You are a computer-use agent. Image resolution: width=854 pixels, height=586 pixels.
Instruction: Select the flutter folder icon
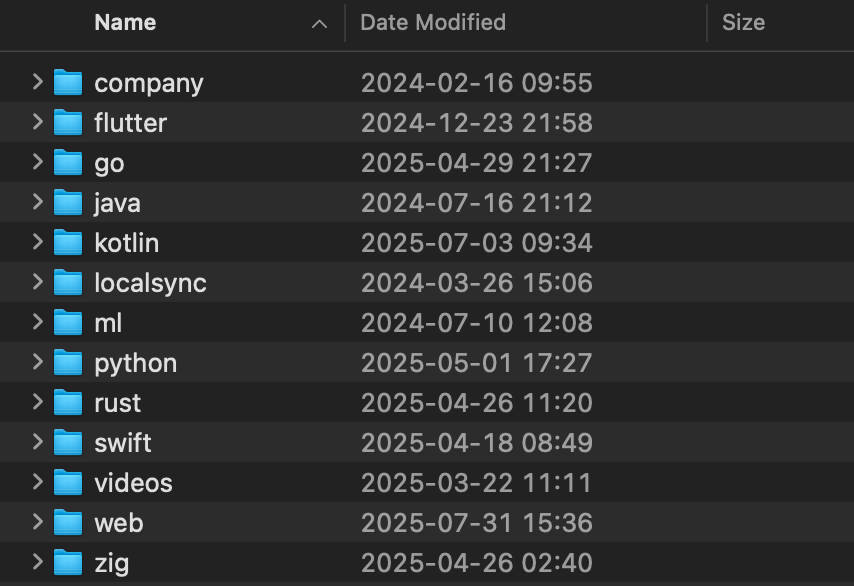tap(68, 122)
